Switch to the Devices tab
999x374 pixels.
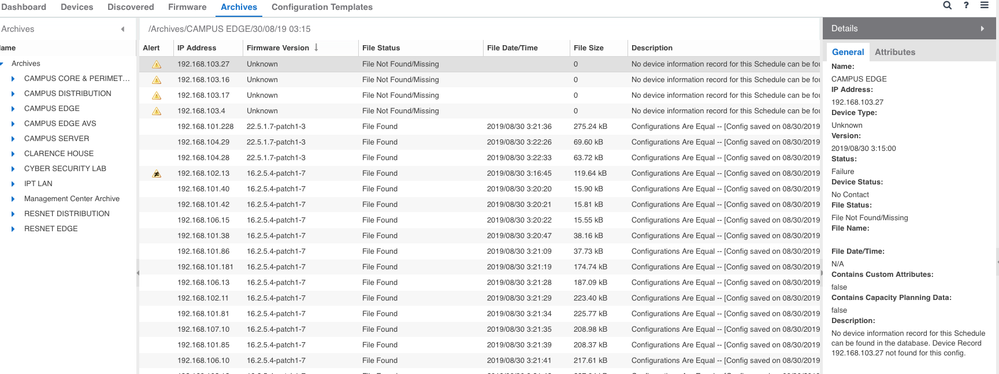76,7
